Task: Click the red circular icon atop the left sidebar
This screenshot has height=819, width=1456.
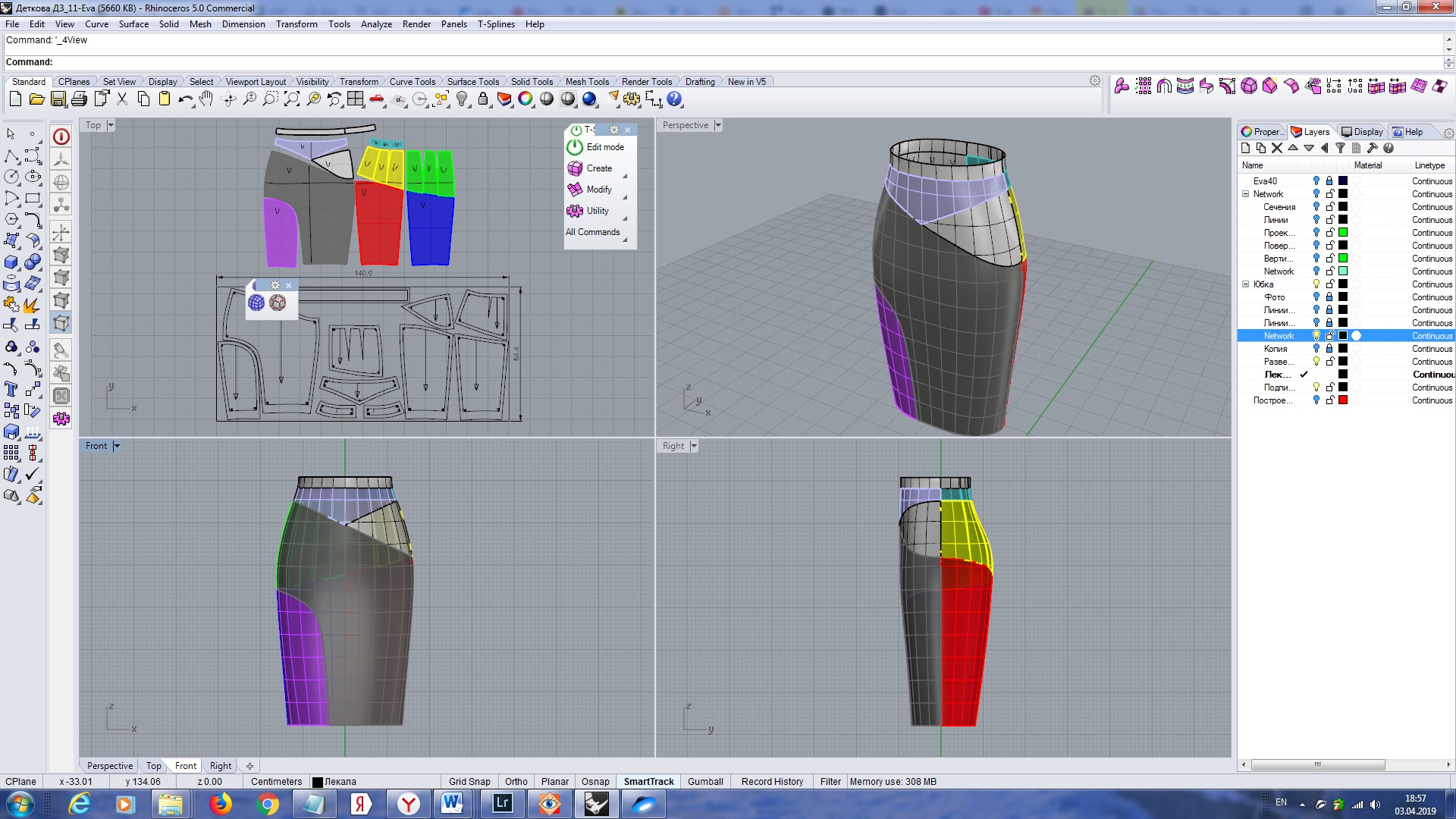Action: tap(61, 136)
